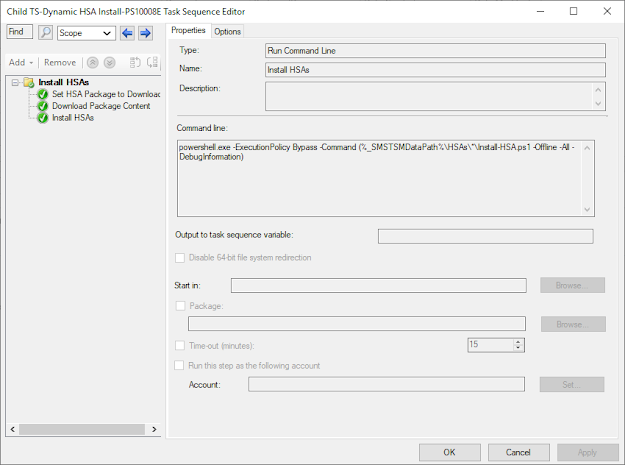625x465 pixels.
Task: Click the expand all nodes icon
Action: coord(136,63)
